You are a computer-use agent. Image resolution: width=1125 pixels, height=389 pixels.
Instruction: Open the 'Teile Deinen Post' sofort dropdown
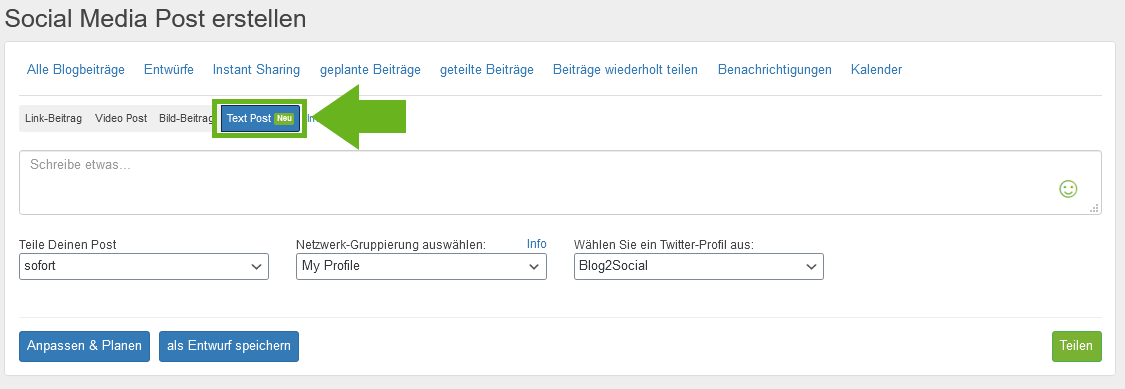click(143, 266)
